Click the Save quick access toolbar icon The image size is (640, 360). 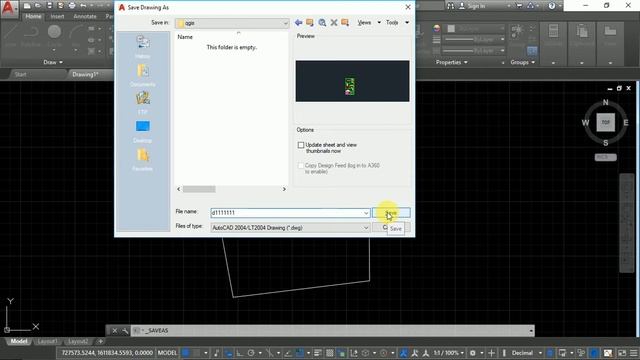tap(49, 6)
